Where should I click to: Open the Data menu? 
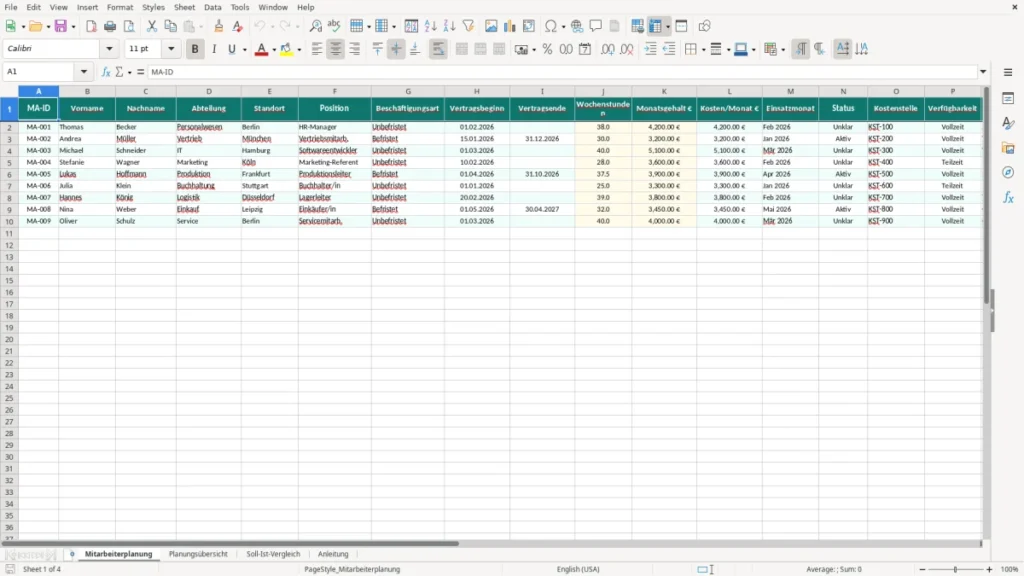(213, 7)
